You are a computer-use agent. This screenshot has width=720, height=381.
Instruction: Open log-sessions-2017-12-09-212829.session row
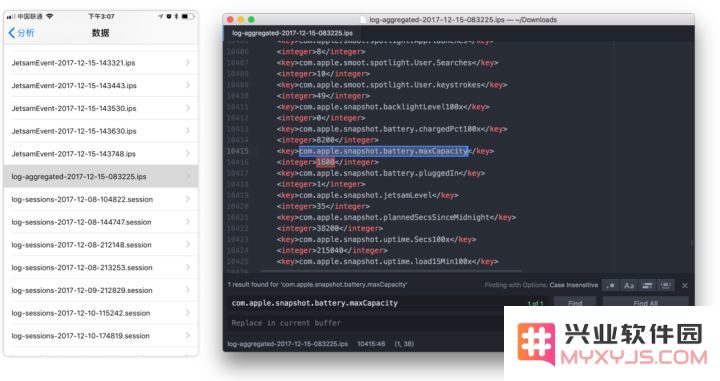point(101,290)
